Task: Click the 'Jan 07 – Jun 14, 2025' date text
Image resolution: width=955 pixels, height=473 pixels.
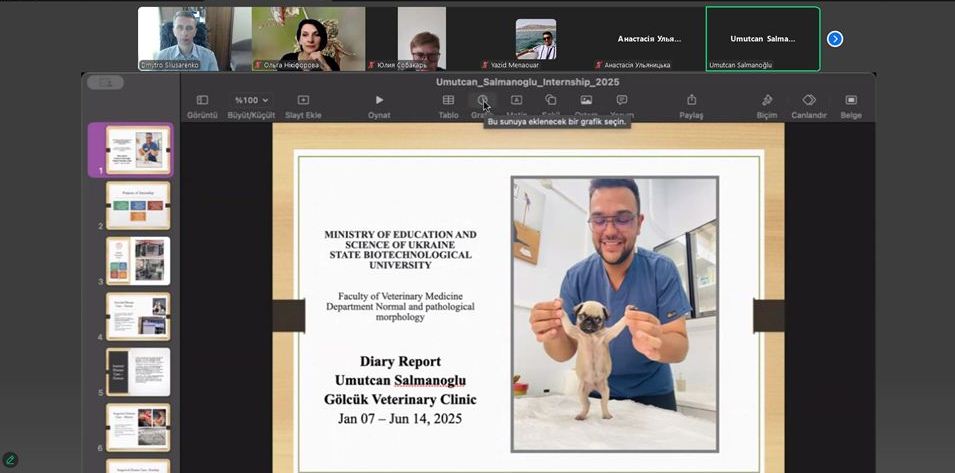Action: coord(400,419)
